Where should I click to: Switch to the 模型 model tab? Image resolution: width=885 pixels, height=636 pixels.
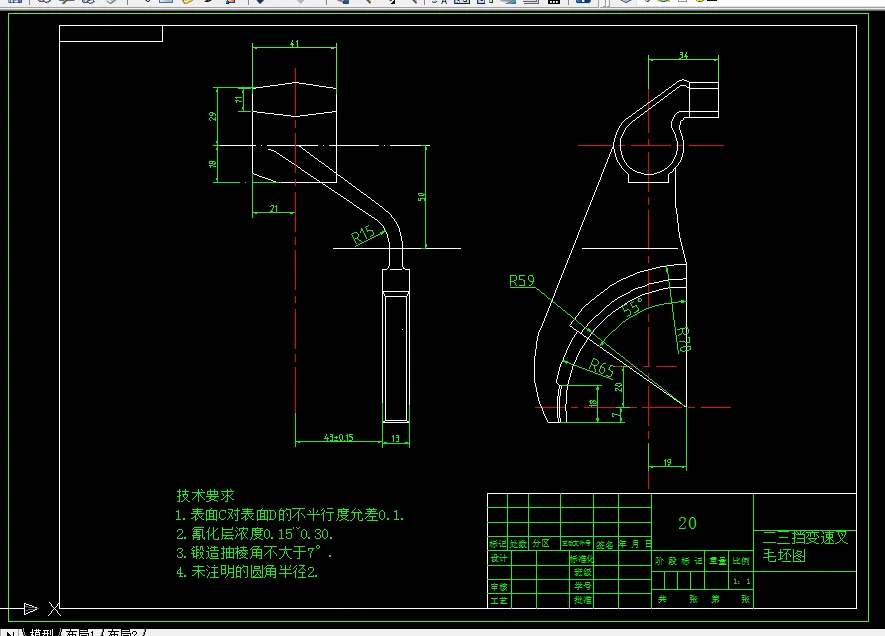(x=41, y=633)
